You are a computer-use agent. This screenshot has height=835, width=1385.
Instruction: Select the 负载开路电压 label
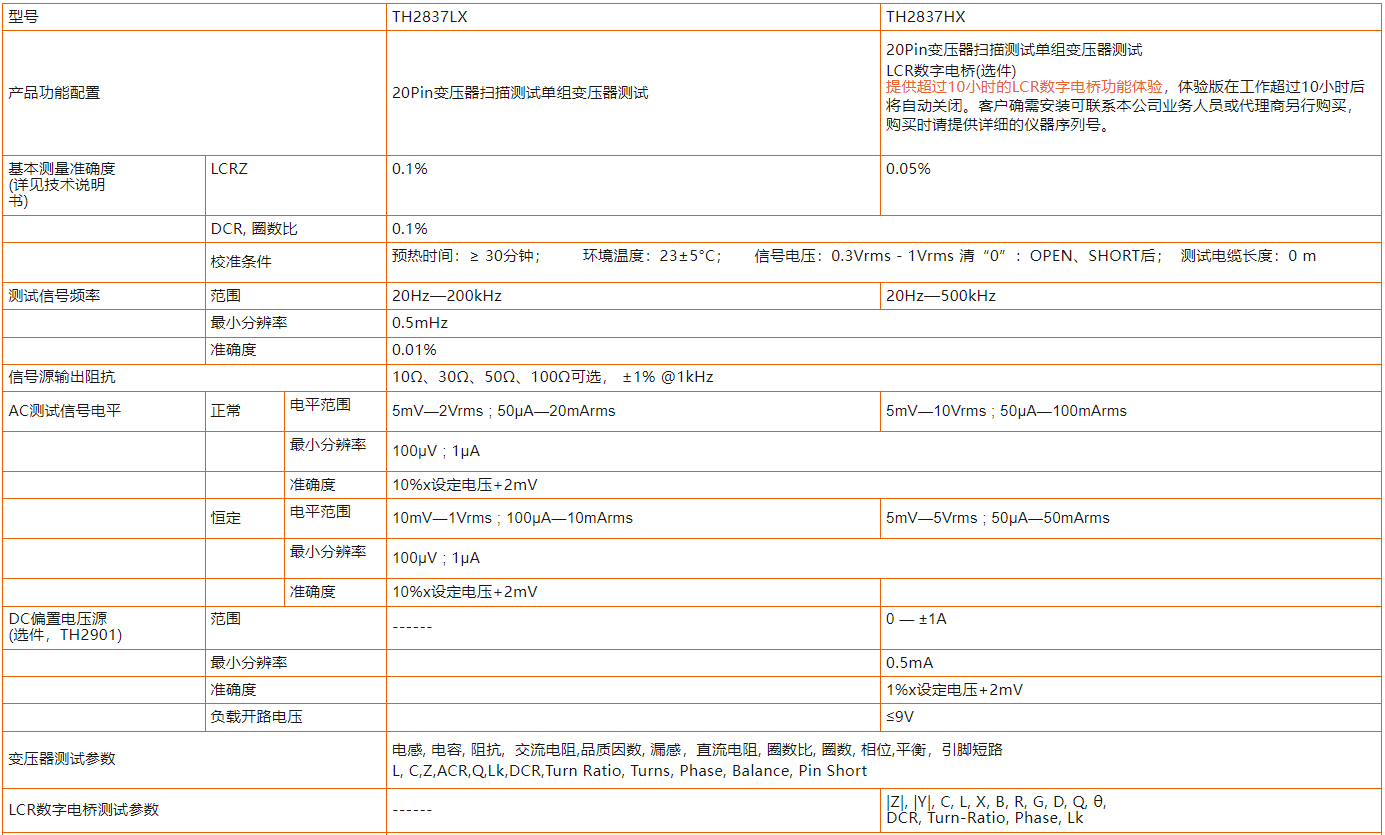click(x=256, y=717)
